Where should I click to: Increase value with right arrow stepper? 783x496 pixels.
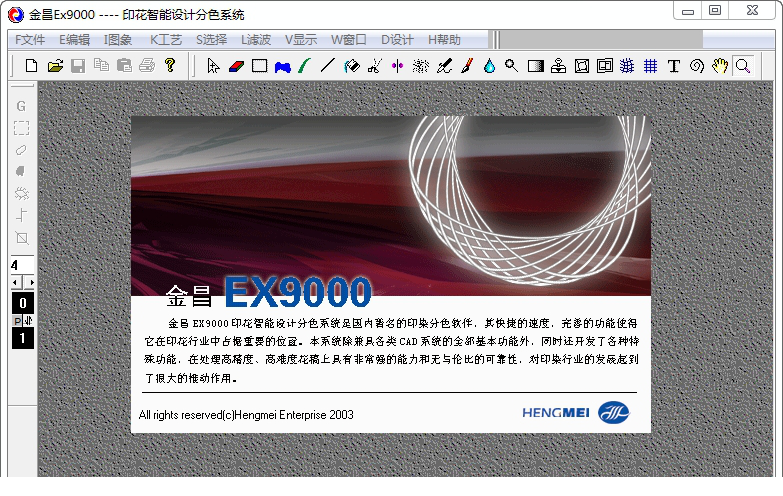[29, 282]
